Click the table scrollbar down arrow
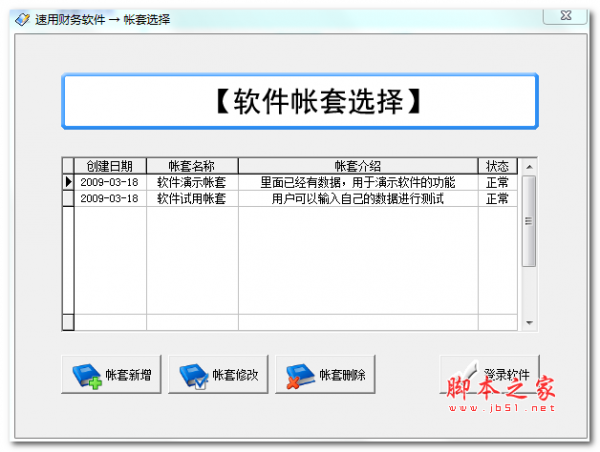 529,323
